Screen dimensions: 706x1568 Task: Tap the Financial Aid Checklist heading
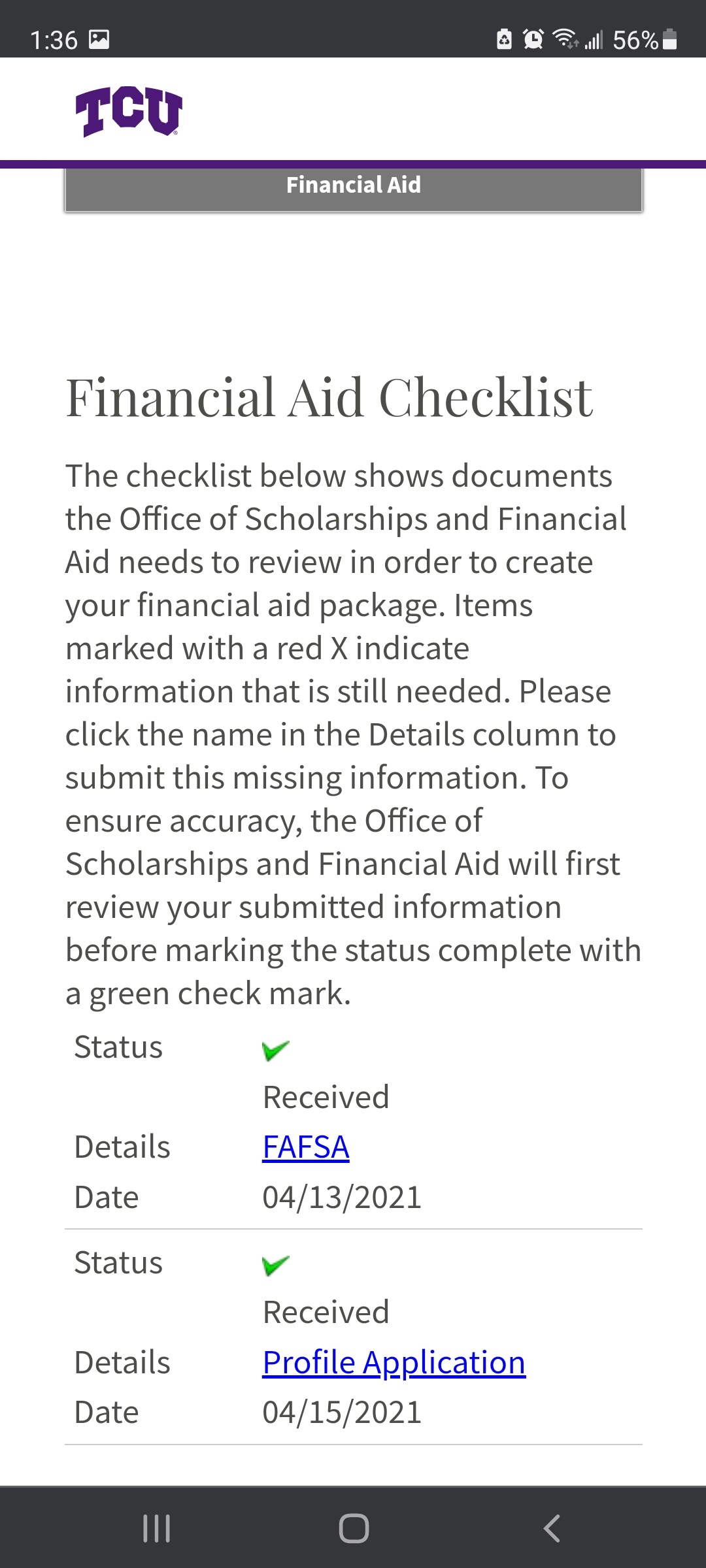click(x=329, y=397)
